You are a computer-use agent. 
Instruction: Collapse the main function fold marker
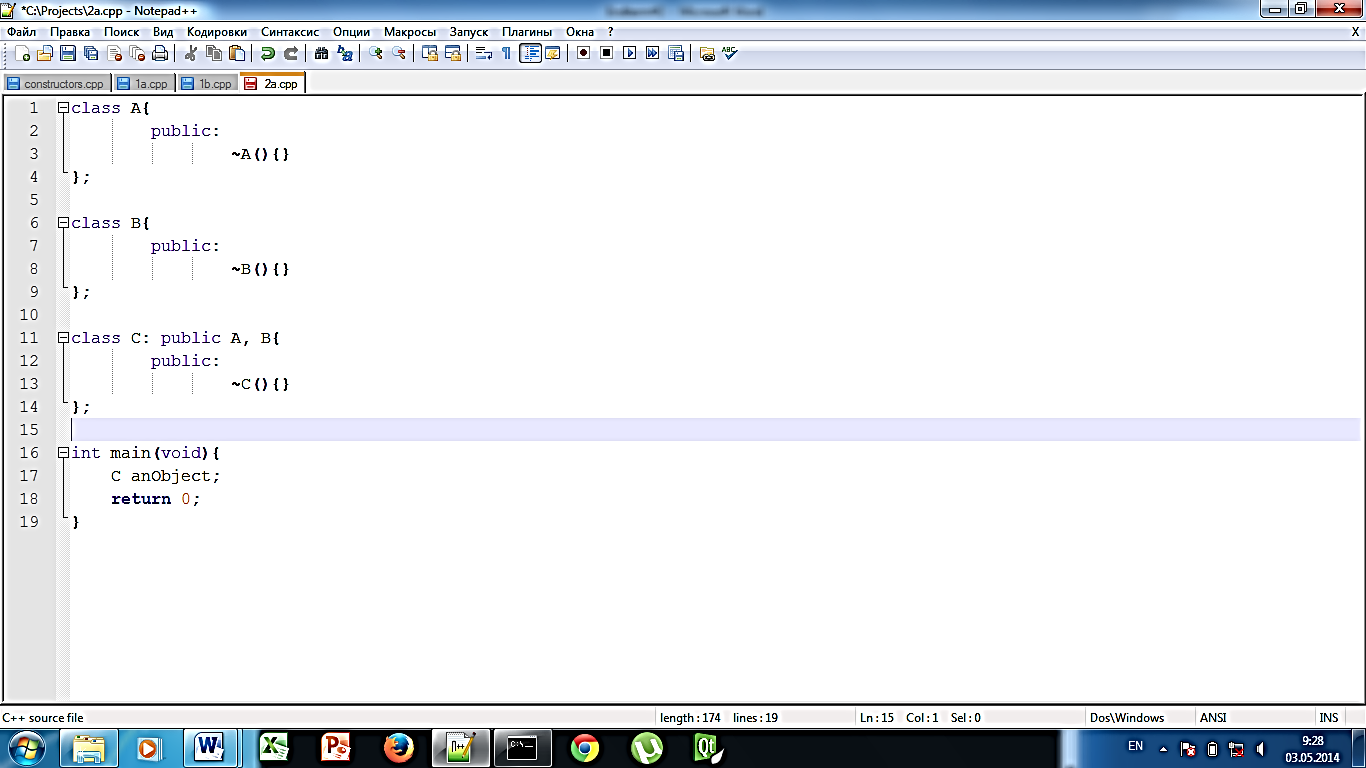(x=62, y=453)
